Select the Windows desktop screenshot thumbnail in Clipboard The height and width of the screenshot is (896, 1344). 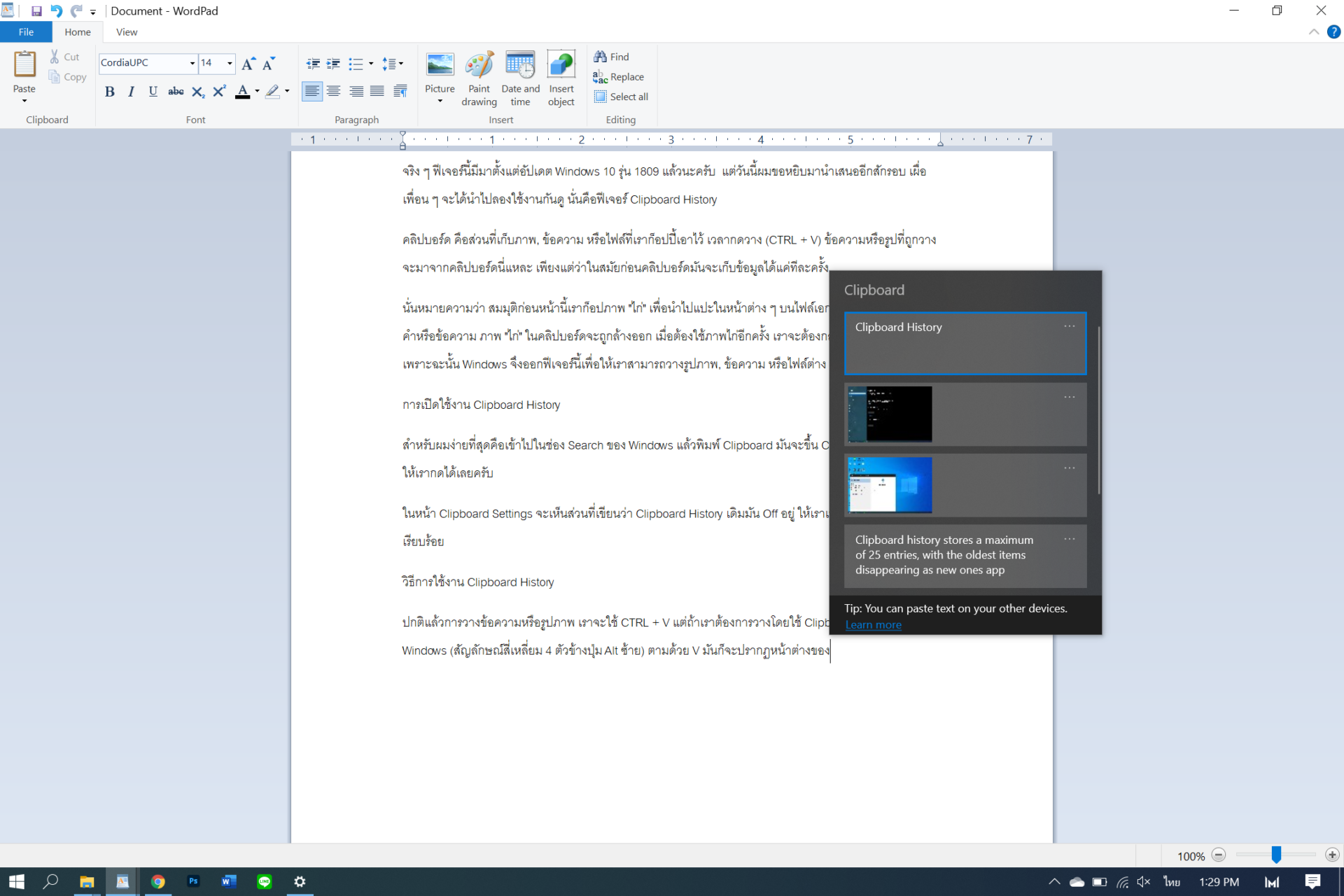pyautogui.click(x=889, y=484)
